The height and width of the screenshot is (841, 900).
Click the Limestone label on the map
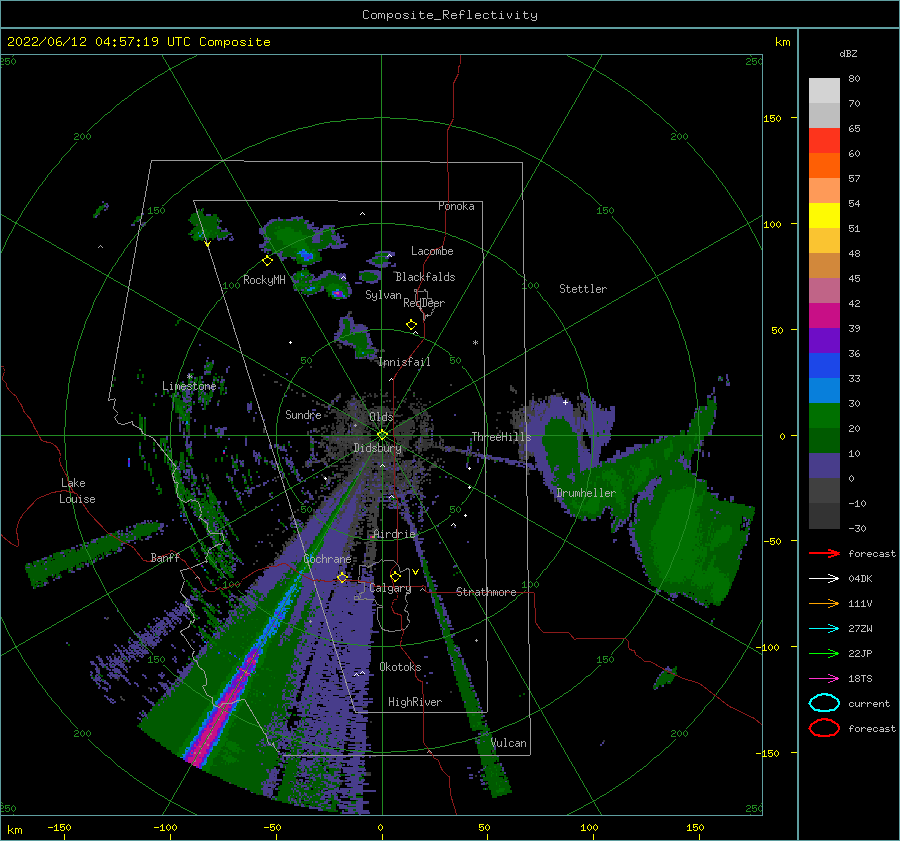[189, 386]
